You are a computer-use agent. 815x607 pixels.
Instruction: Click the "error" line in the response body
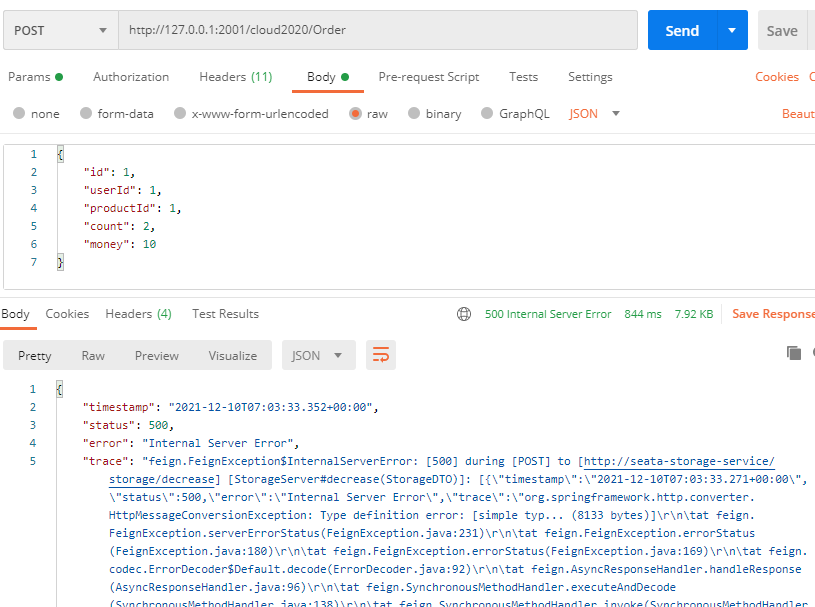coord(191,443)
